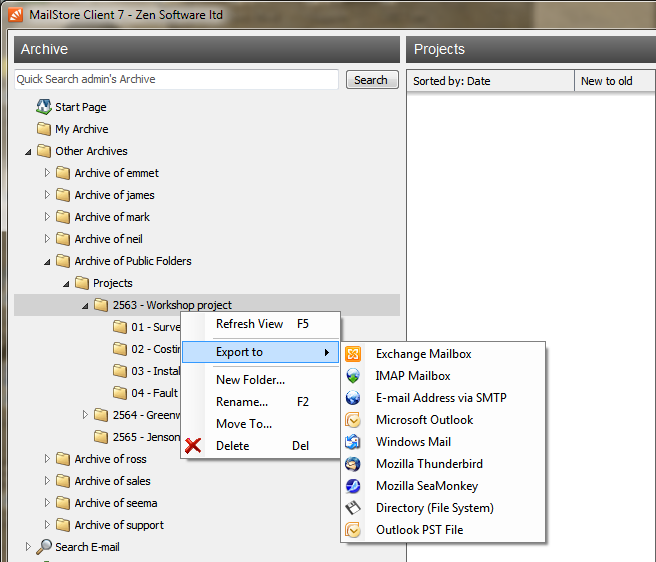Select 04 - Fault folder
The height and width of the screenshot is (562, 656).
click(x=154, y=393)
